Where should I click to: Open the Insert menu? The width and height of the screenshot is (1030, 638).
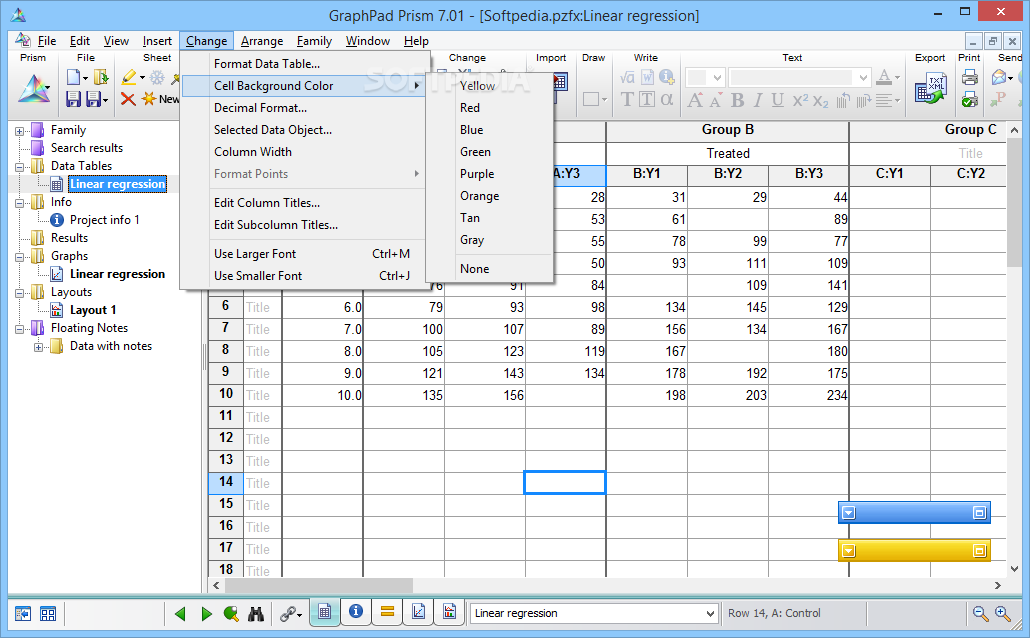[157, 41]
